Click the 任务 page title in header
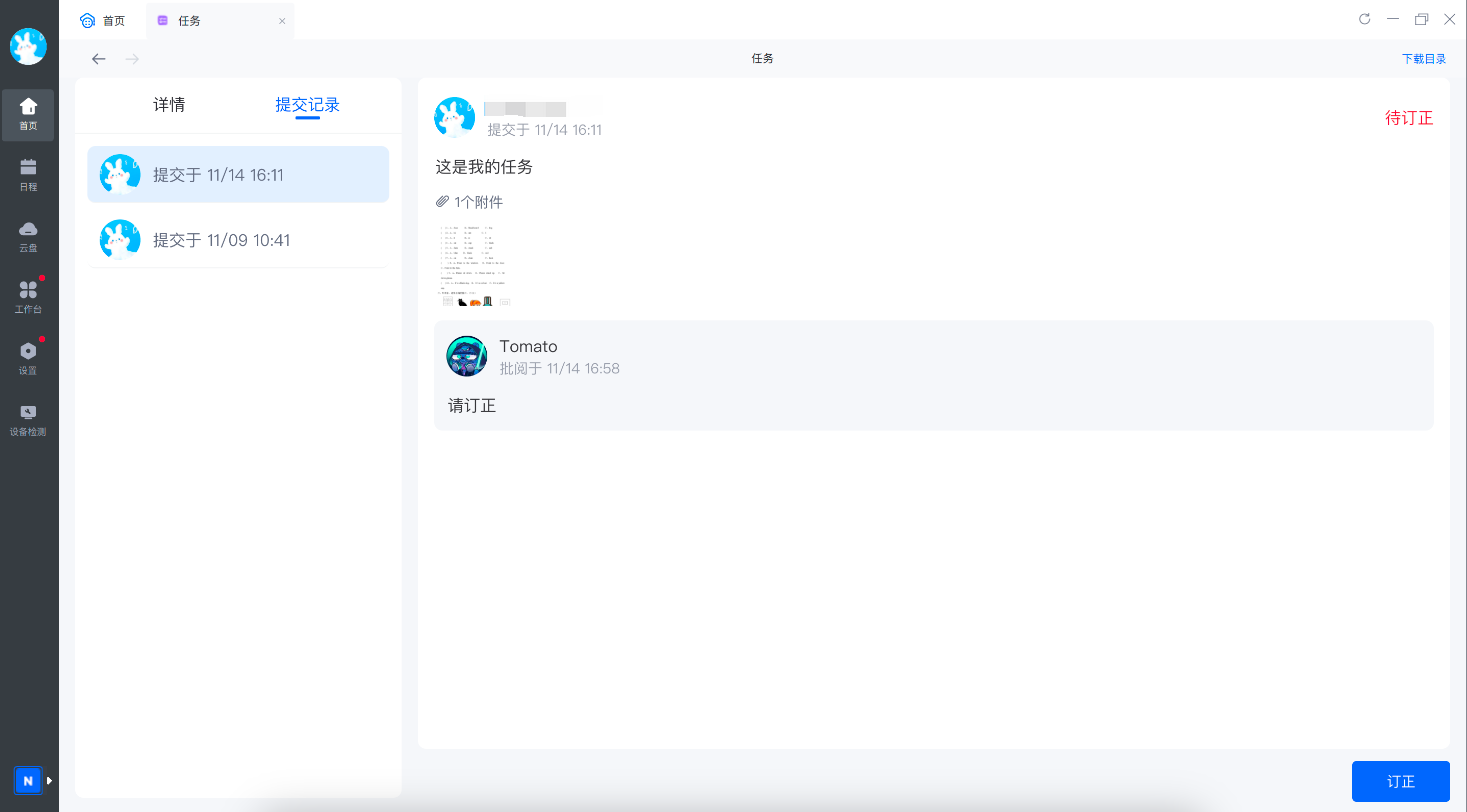This screenshot has height=812, width=1467. (763, 59)
